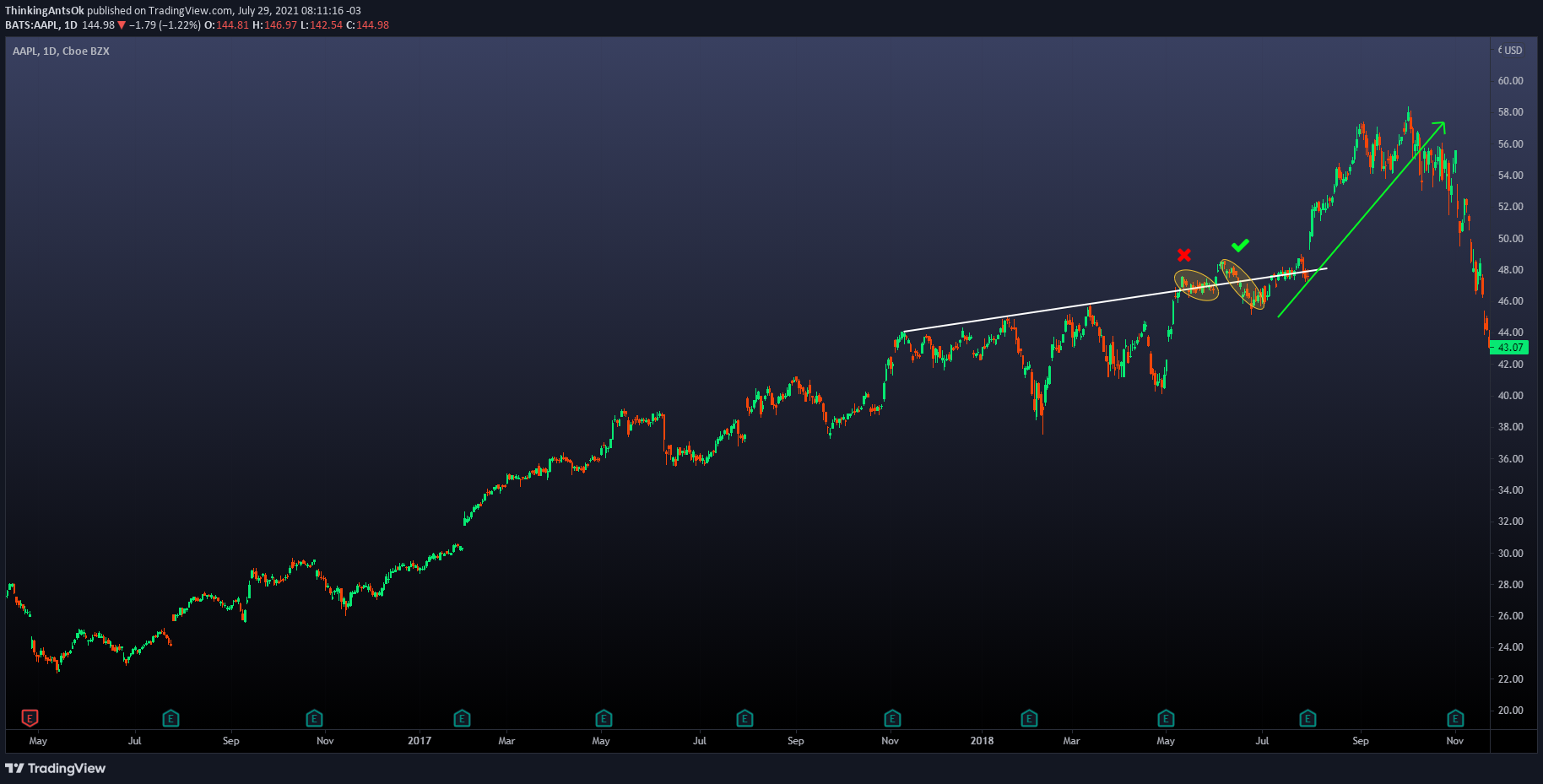Click the 24.00 price axis label

coord(1510,647)
